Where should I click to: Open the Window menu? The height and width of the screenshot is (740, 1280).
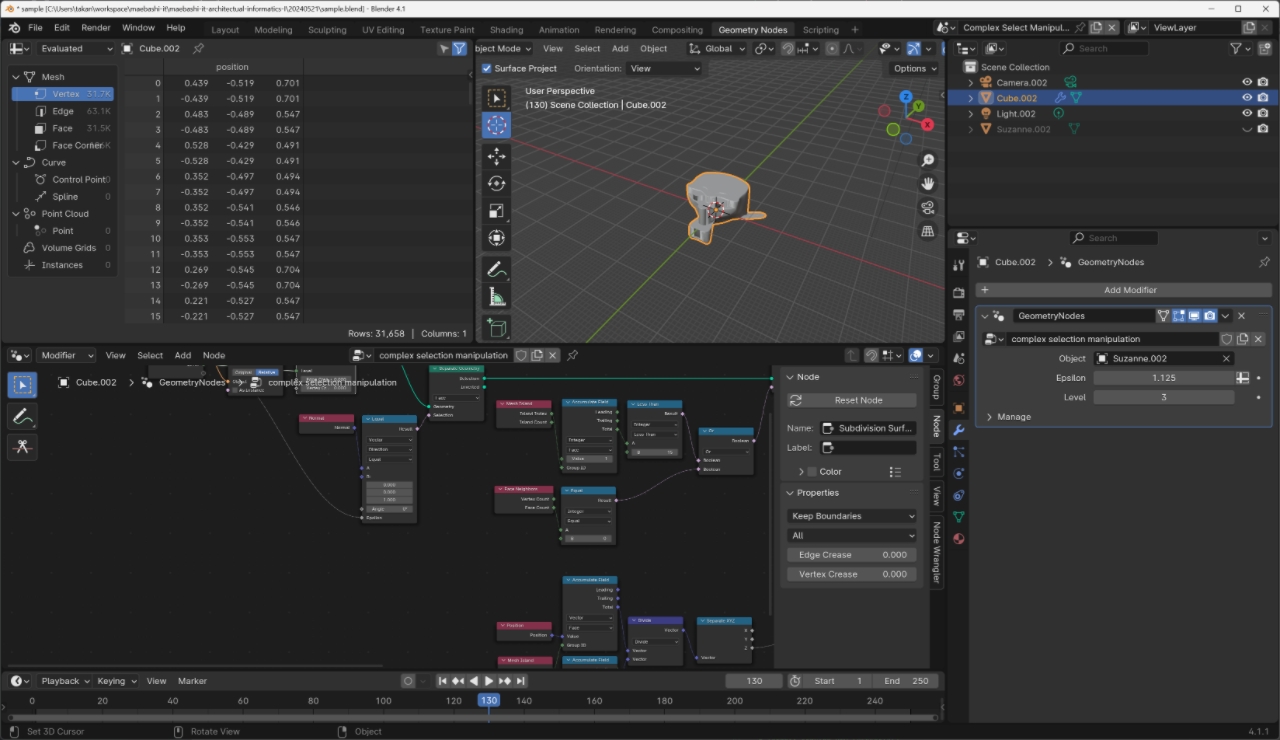(138, 28)
